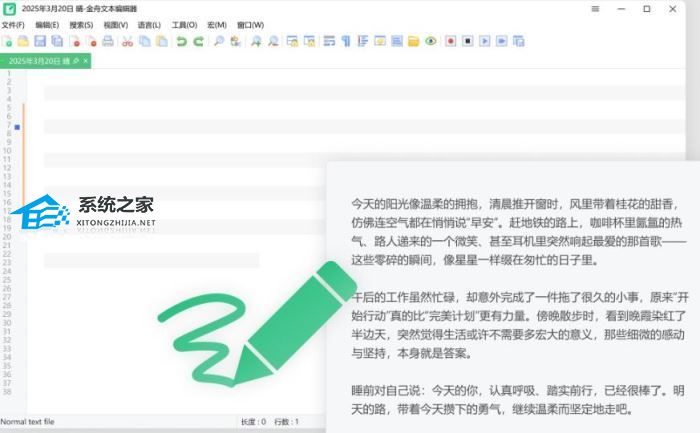Click the '行数 : 1' status entry

click(287, 421)
